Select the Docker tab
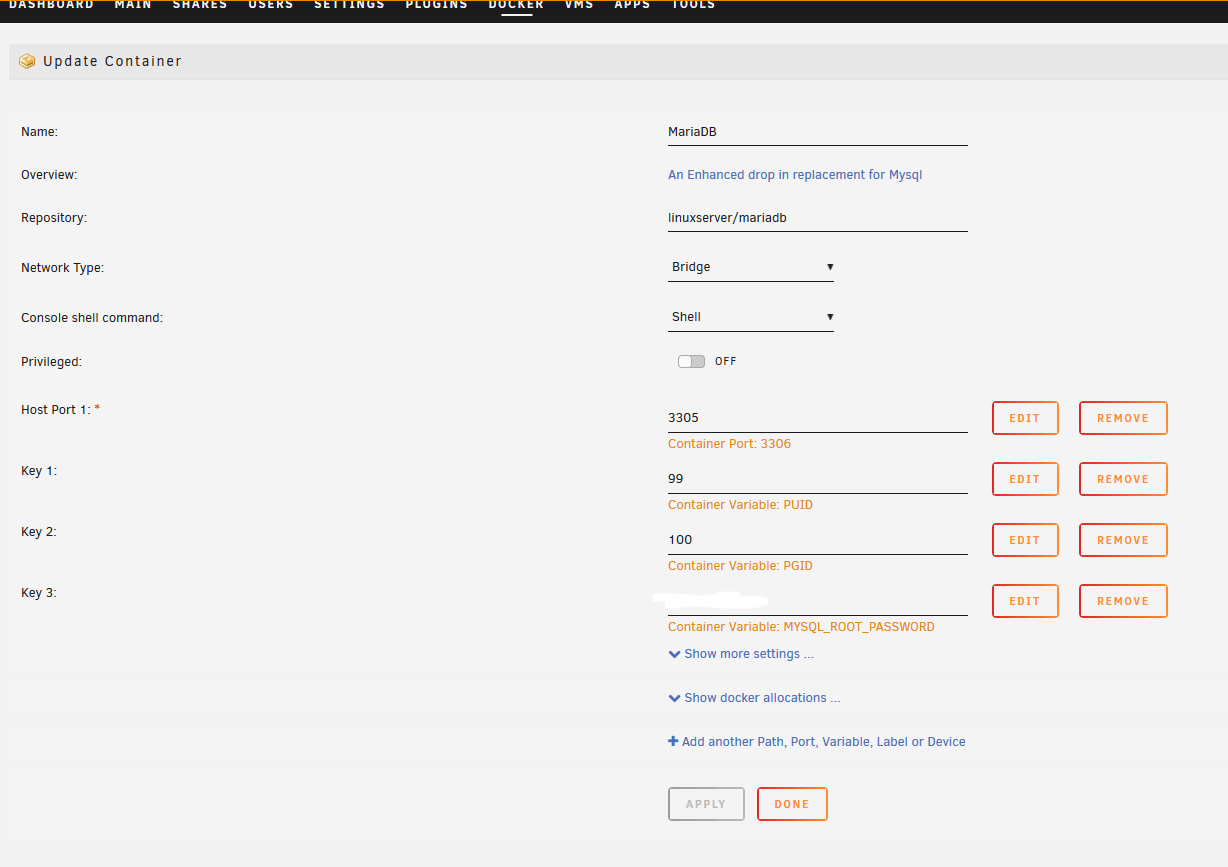Viewport: 1228px width, 867px height. [x=516, y=5]
